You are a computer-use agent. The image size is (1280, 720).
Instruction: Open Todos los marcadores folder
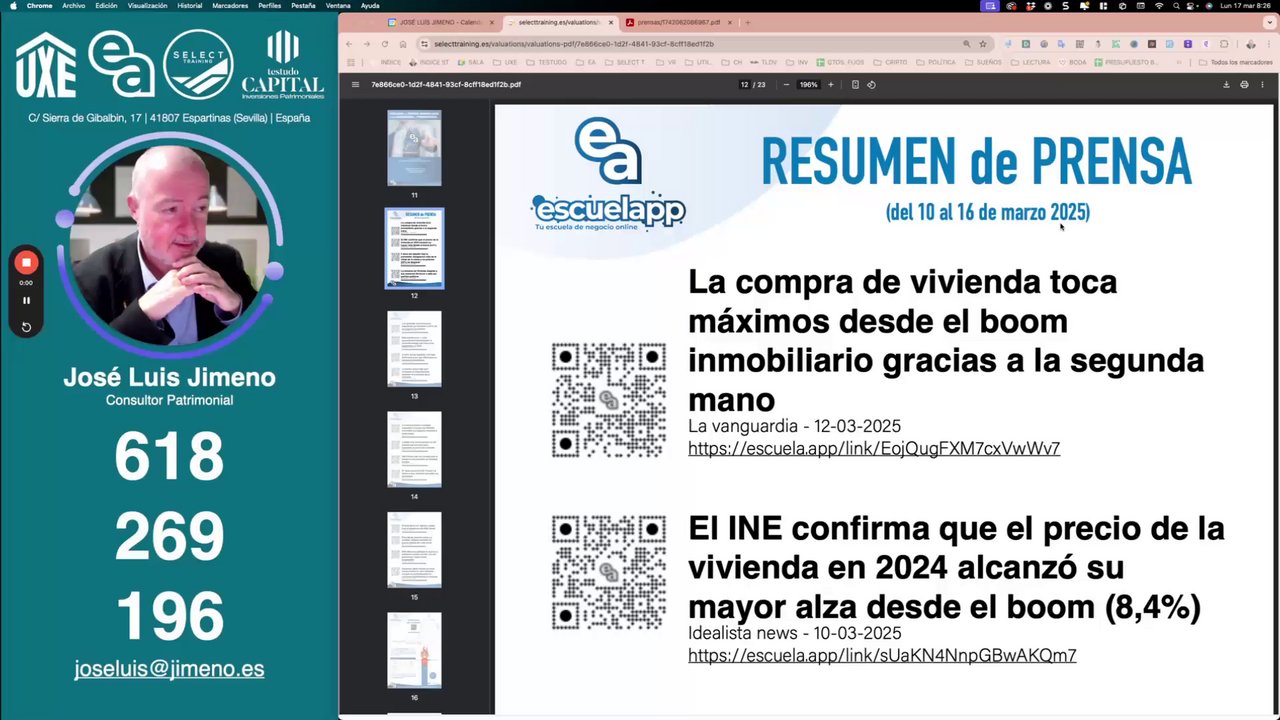(1236, 62)
